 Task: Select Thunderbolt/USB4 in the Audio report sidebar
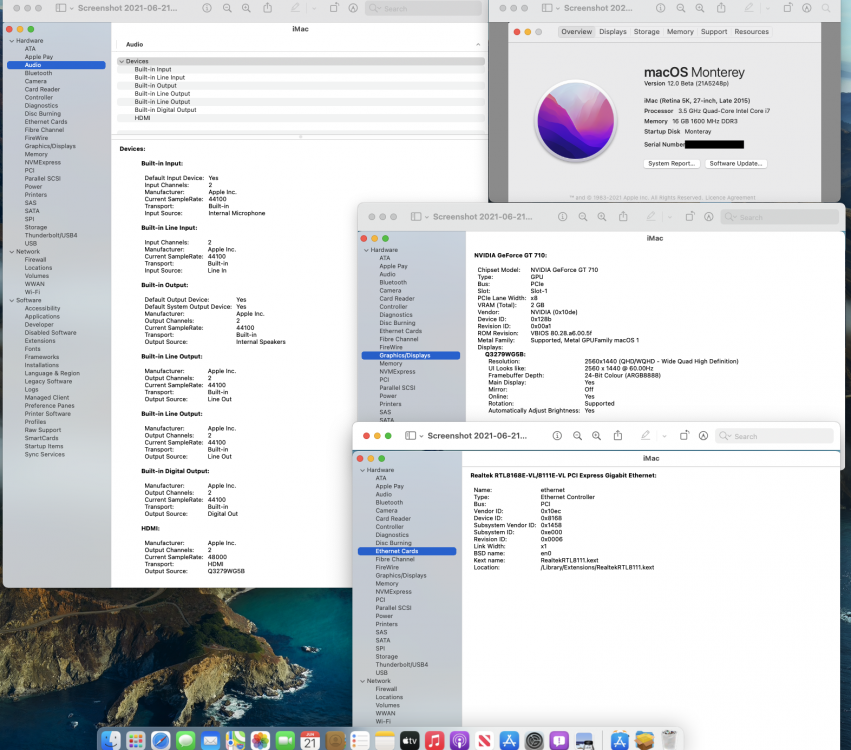50,236
